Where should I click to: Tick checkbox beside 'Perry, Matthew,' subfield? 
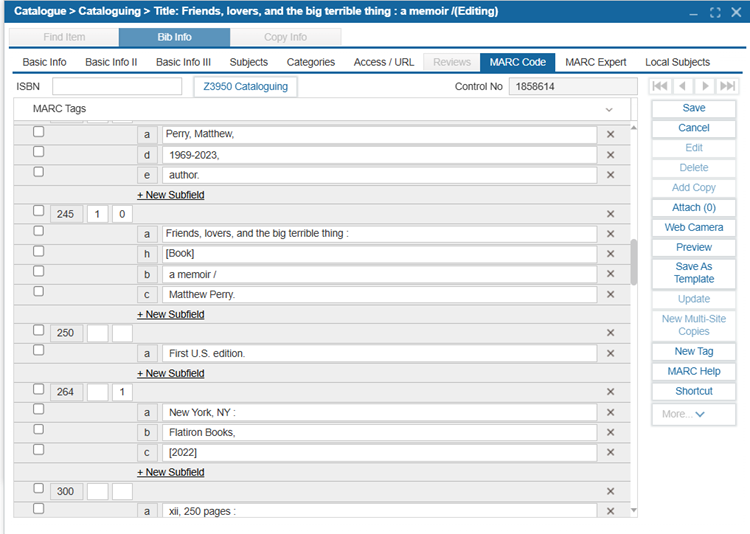tap(39, 132)
